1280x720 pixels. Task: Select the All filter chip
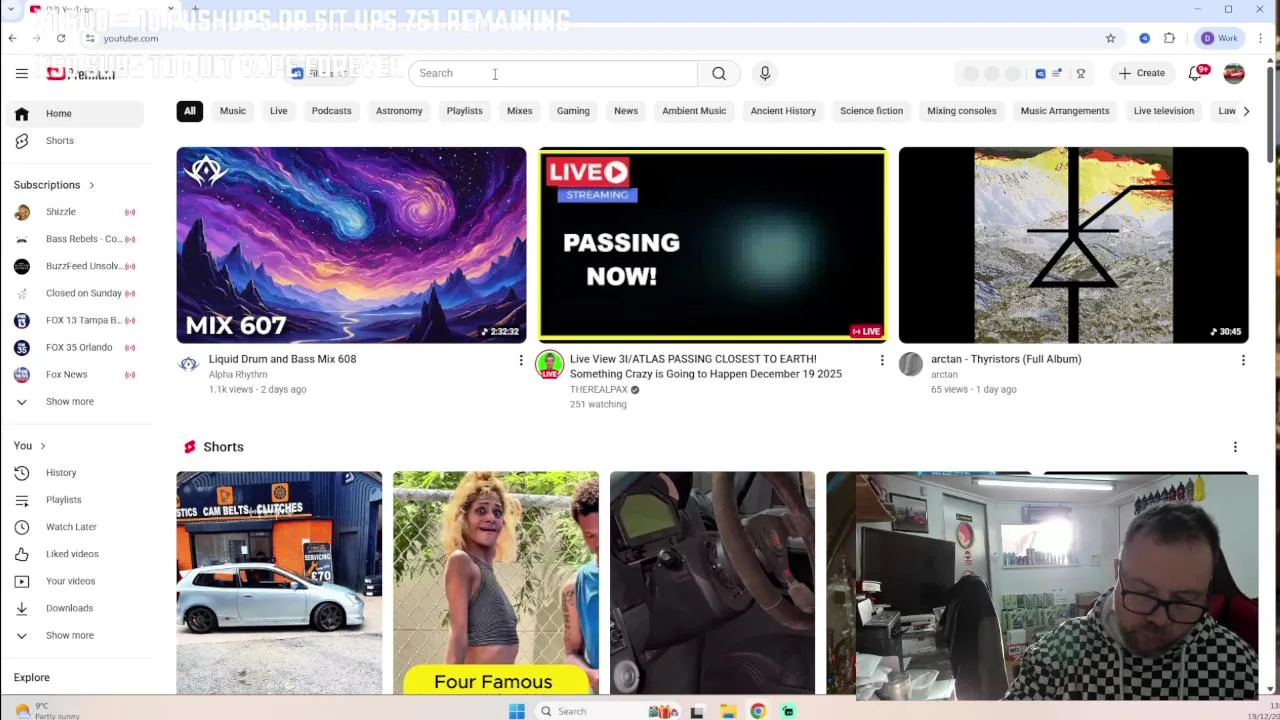190,111
